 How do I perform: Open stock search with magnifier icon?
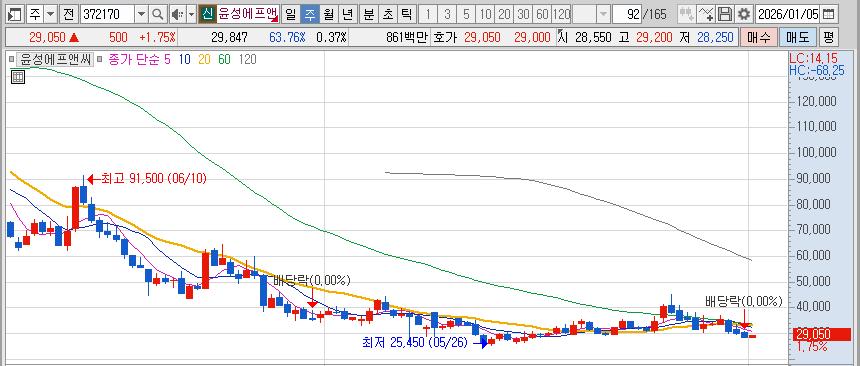[157, 14]
